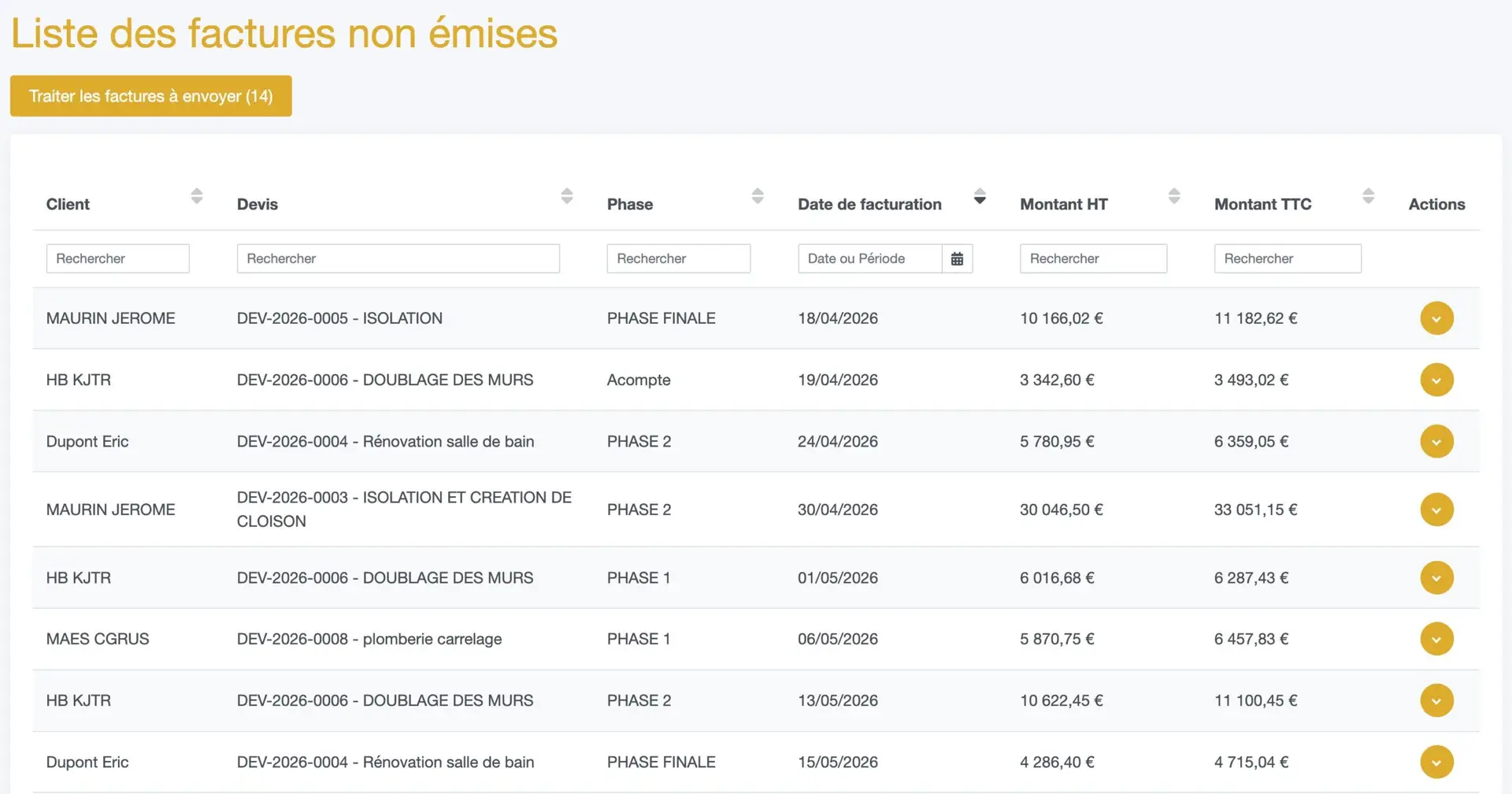Focus the Client search field
The image size is (1512, 794).
coord(117,258)
